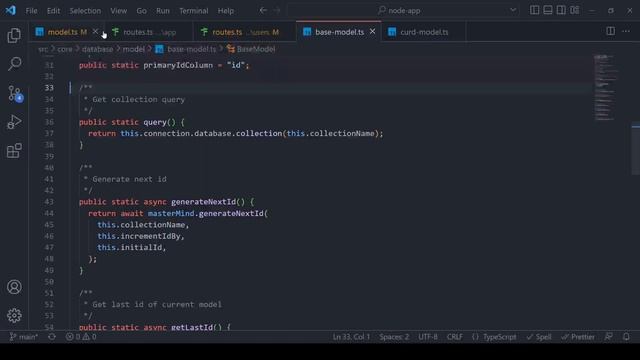Click the getLastId method name
This screenshot has width=640, height=360.
[x=192, y=327]
